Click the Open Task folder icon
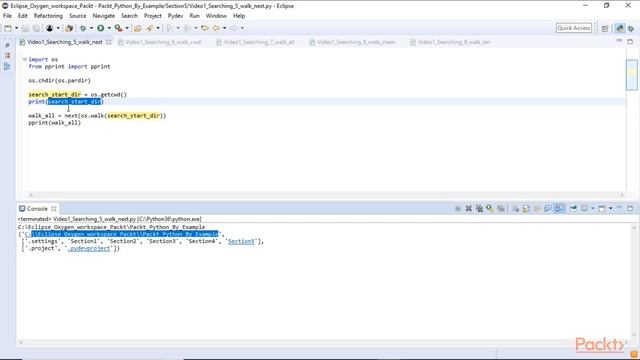This screenshot has width=640, height=360. click(138, 28)
